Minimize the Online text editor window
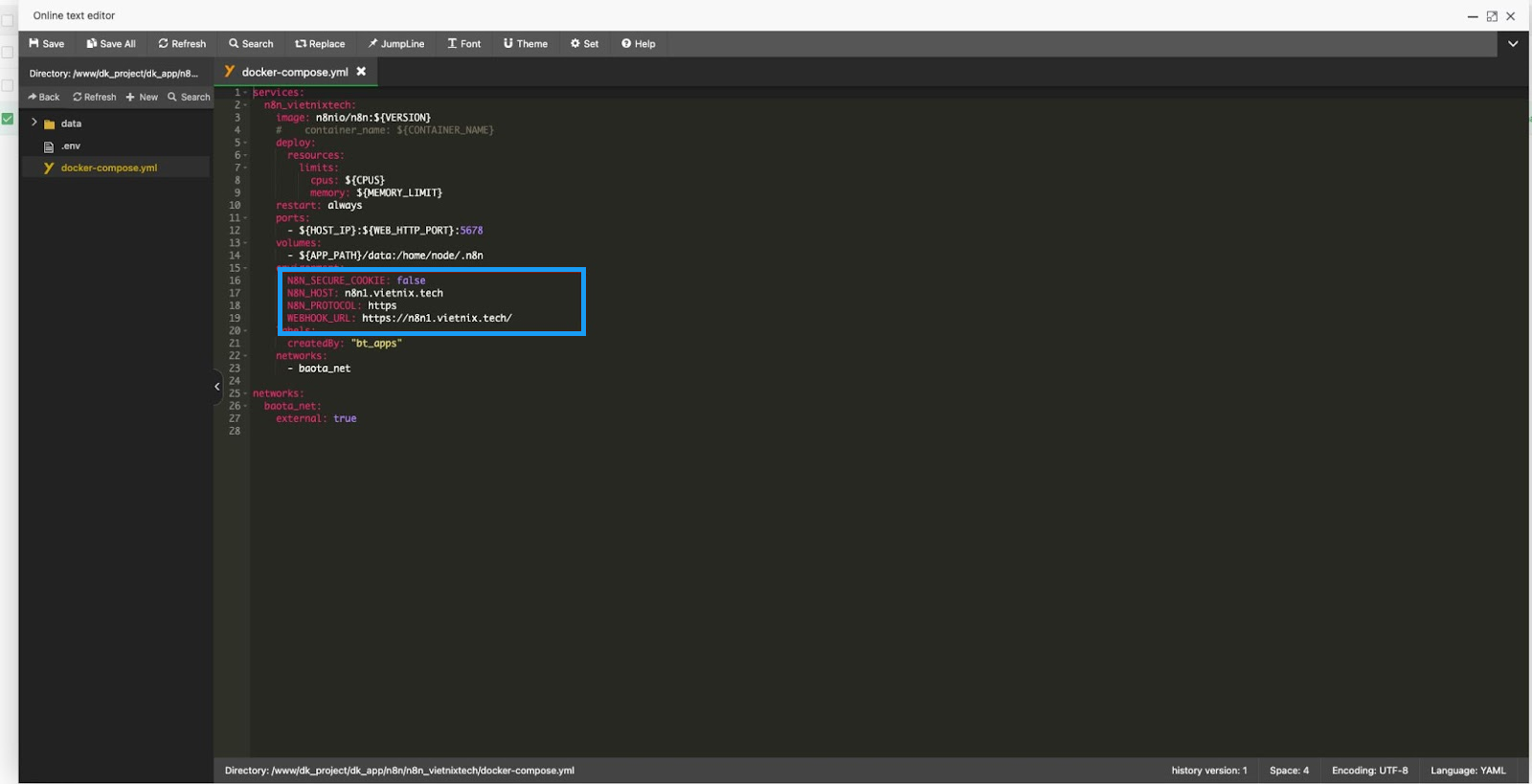The image size is (1532, 784). pos(1473,16)
